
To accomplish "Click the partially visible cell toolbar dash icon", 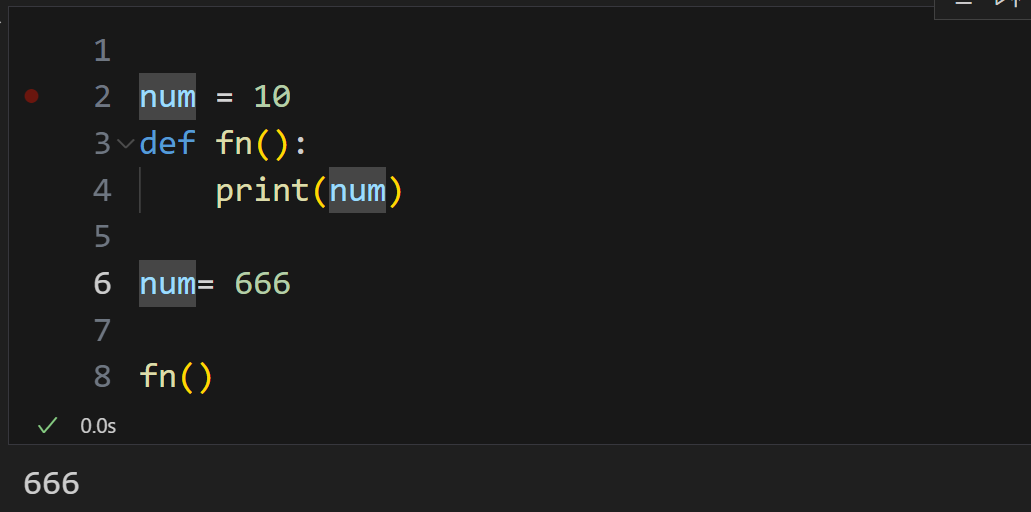I will click(x=963, y=3).
